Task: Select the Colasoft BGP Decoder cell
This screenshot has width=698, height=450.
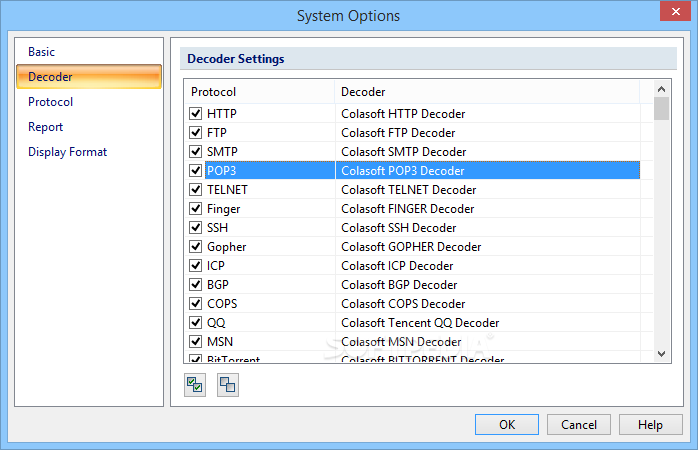Action: click(x=487, y=284)
